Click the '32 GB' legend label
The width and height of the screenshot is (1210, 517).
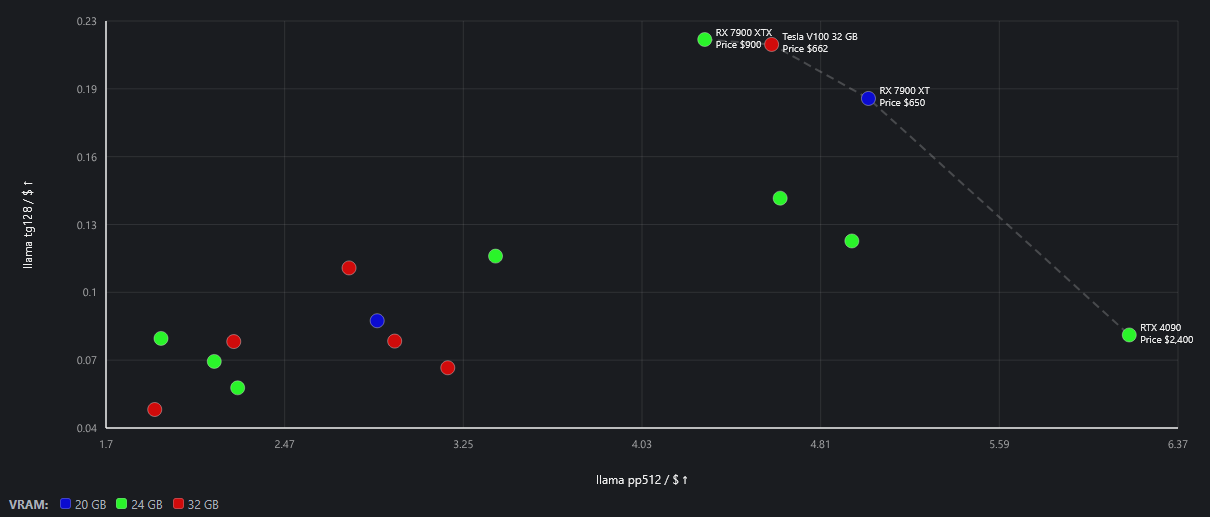click(x=203, y=505)
